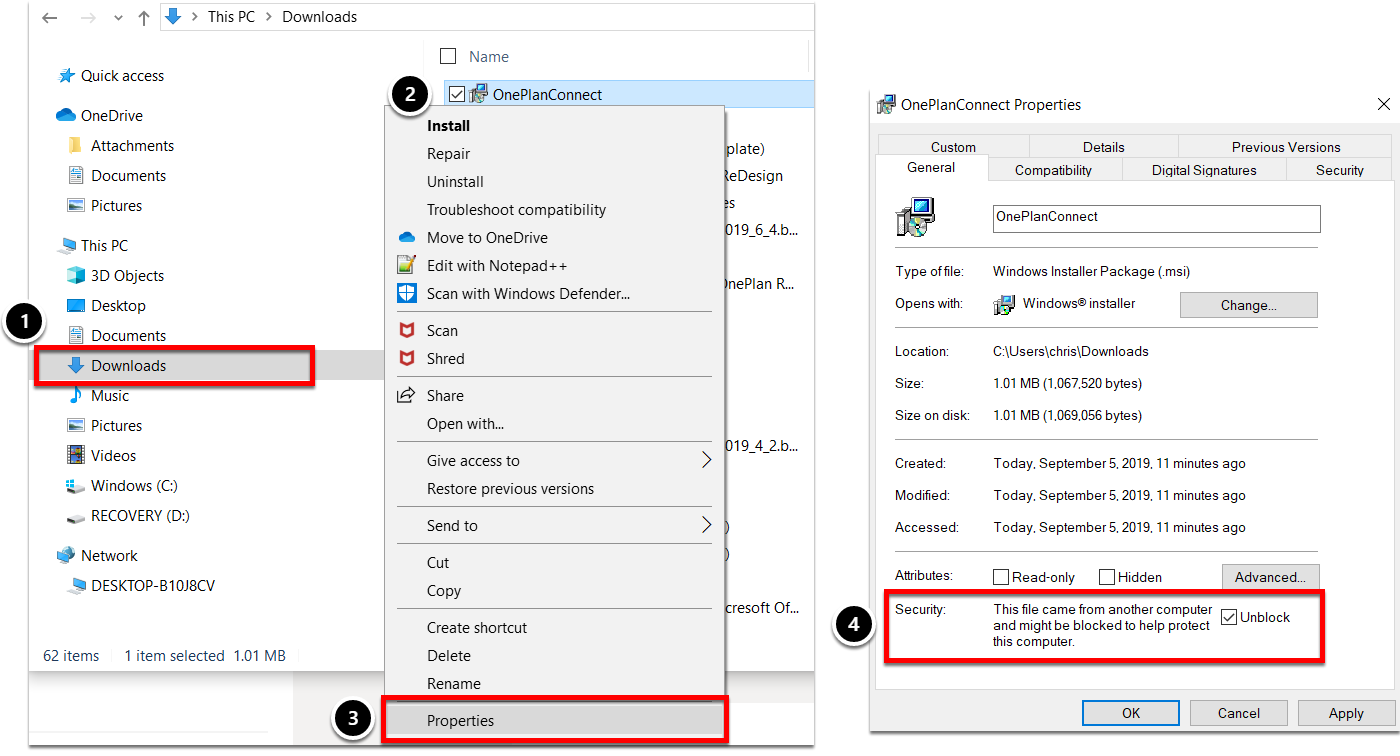Go back using the Back arrow
This screenshot has height=756, width=1400.
[x=50, y=17]
